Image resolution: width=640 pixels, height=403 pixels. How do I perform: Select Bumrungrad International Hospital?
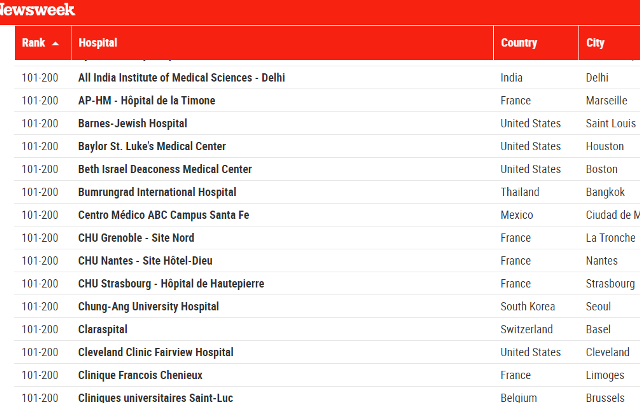[x=157, y=192]
